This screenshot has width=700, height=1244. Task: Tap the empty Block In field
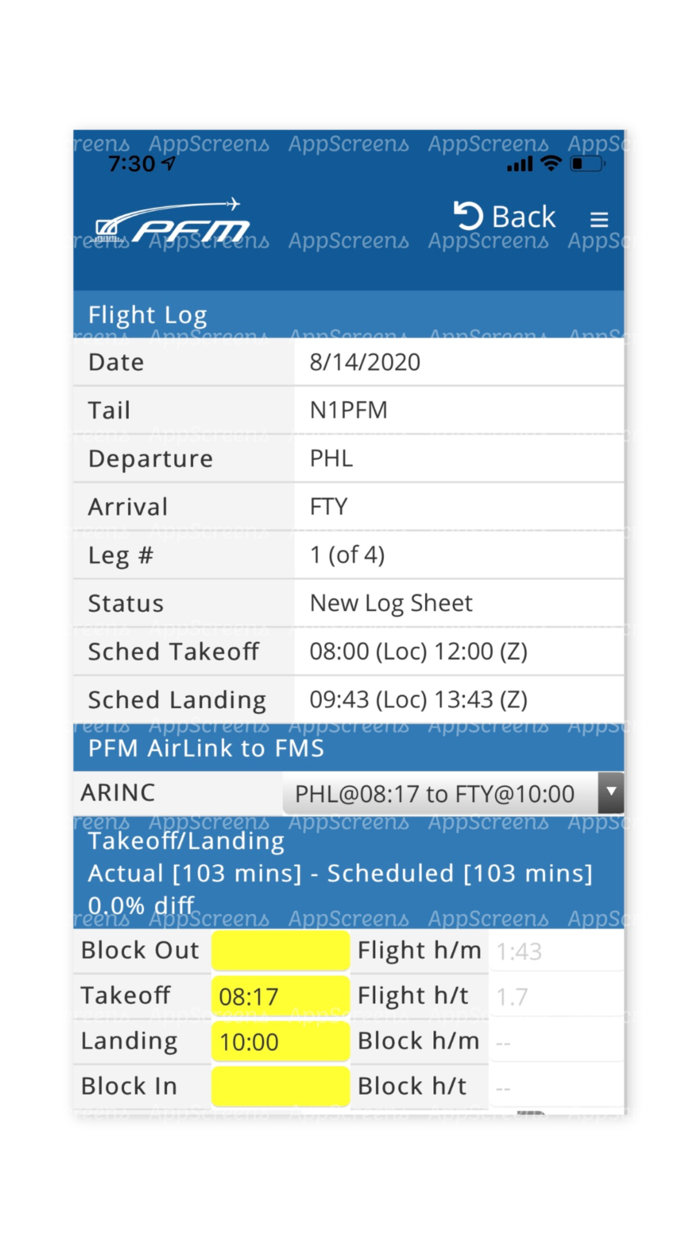pos(280,1087)
